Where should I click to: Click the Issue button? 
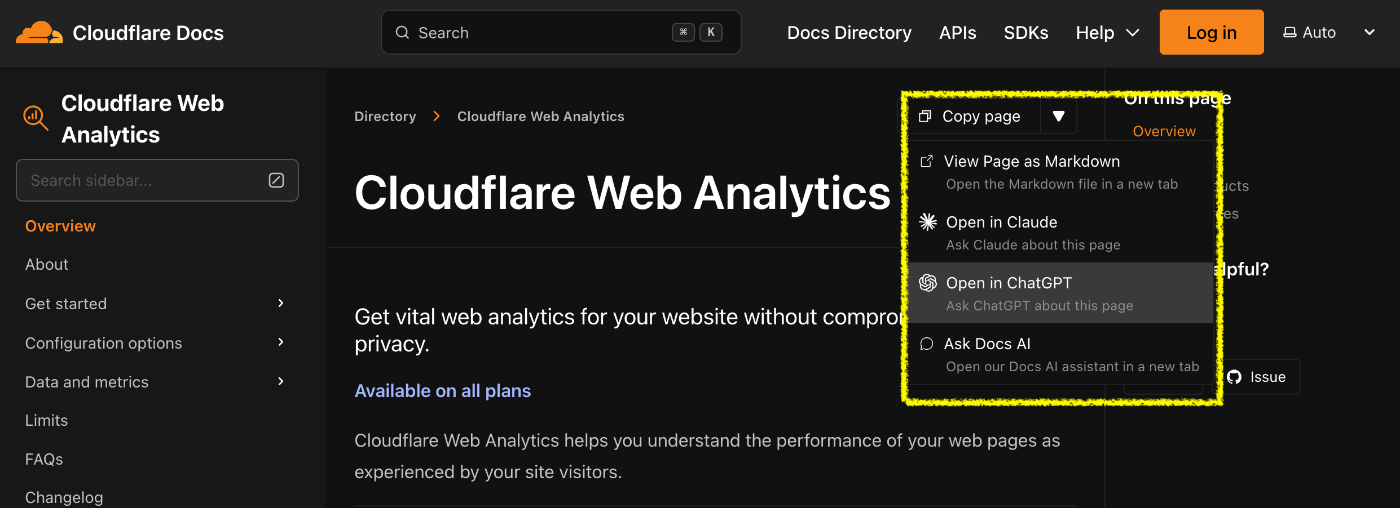point(1258,377)
